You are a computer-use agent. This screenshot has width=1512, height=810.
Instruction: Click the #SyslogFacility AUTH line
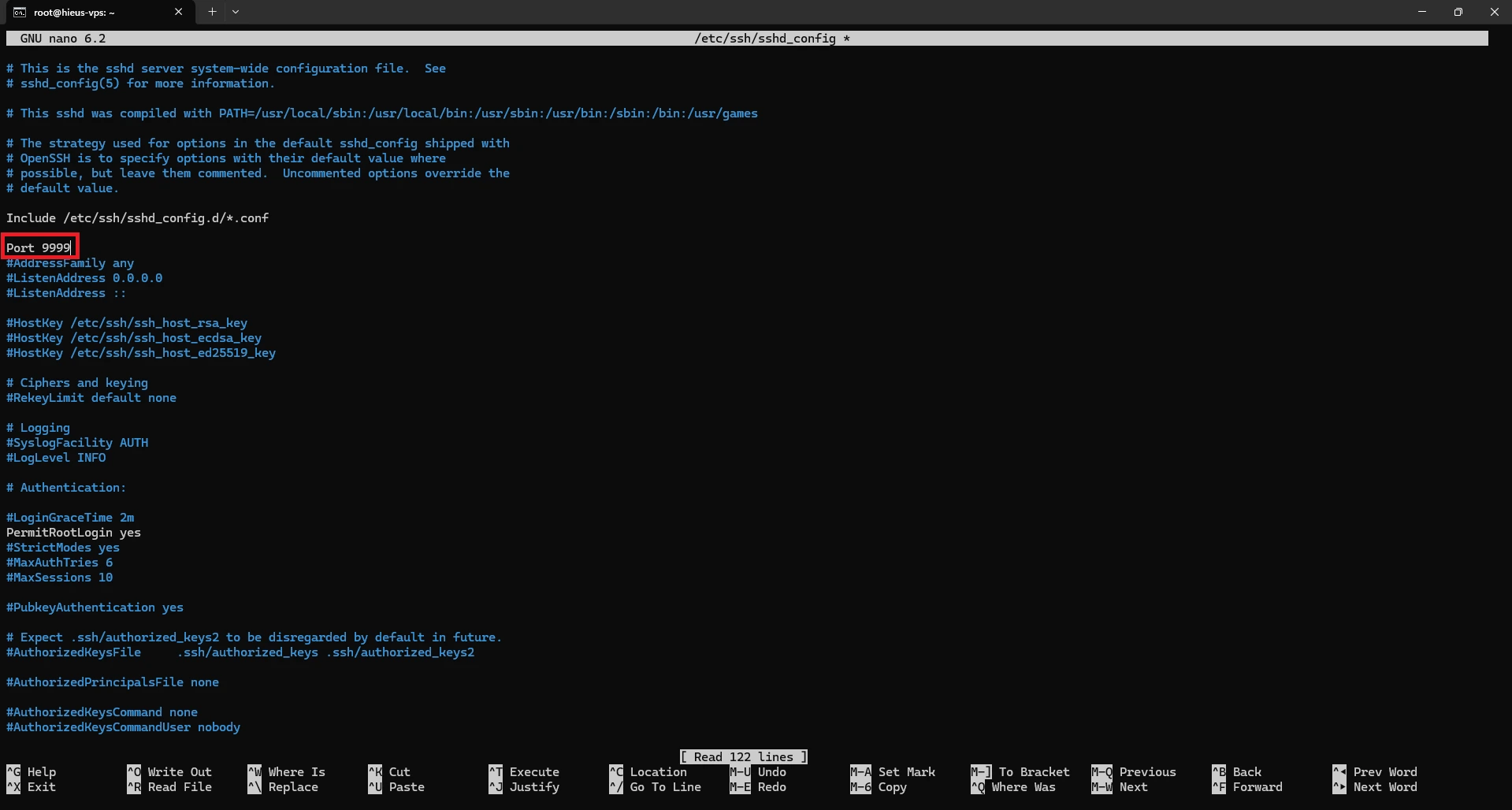pos(77,443)
